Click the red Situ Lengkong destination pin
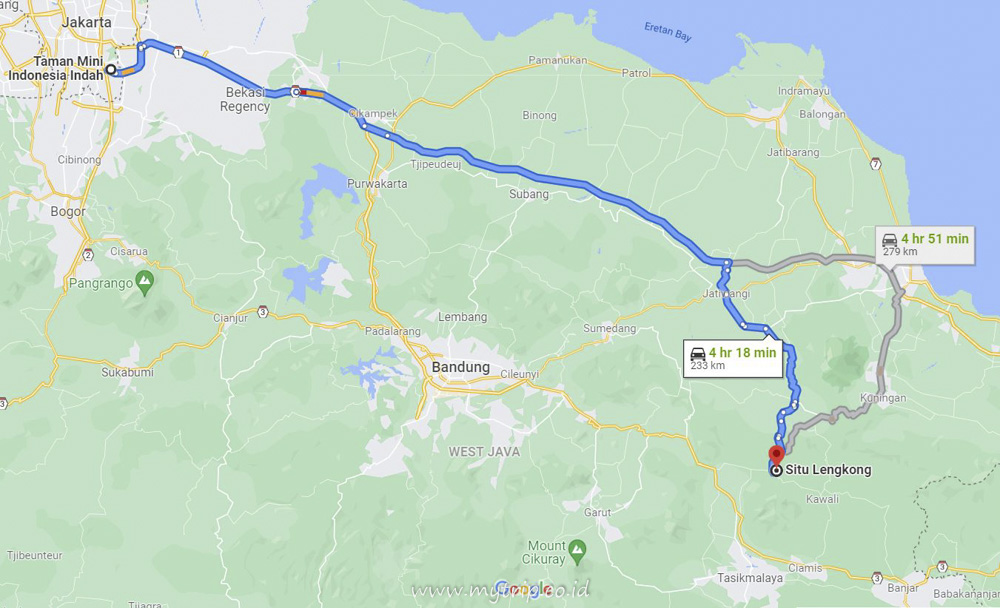Viewport: 1000px width, 608px height. (776, 456)
